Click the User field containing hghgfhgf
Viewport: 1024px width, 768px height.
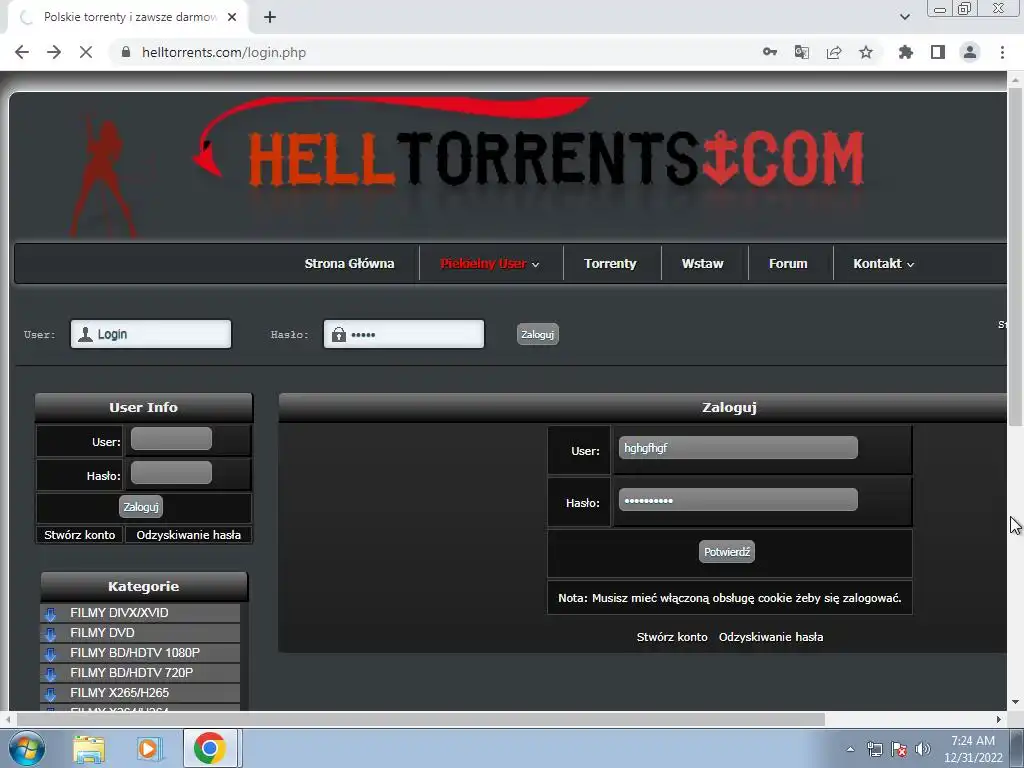coord(738,448)
